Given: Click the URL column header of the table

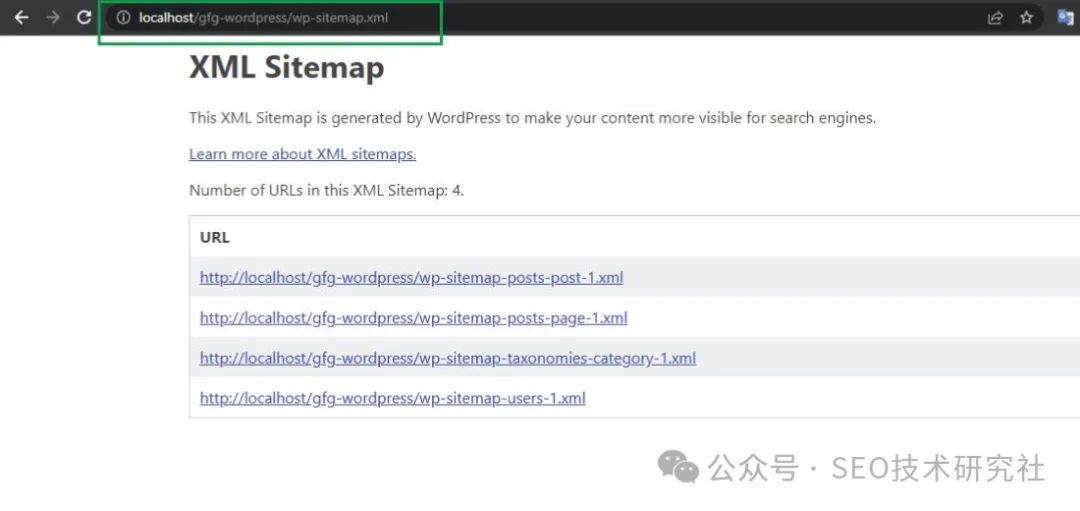Looking at the screenshot, I should 214,238.
